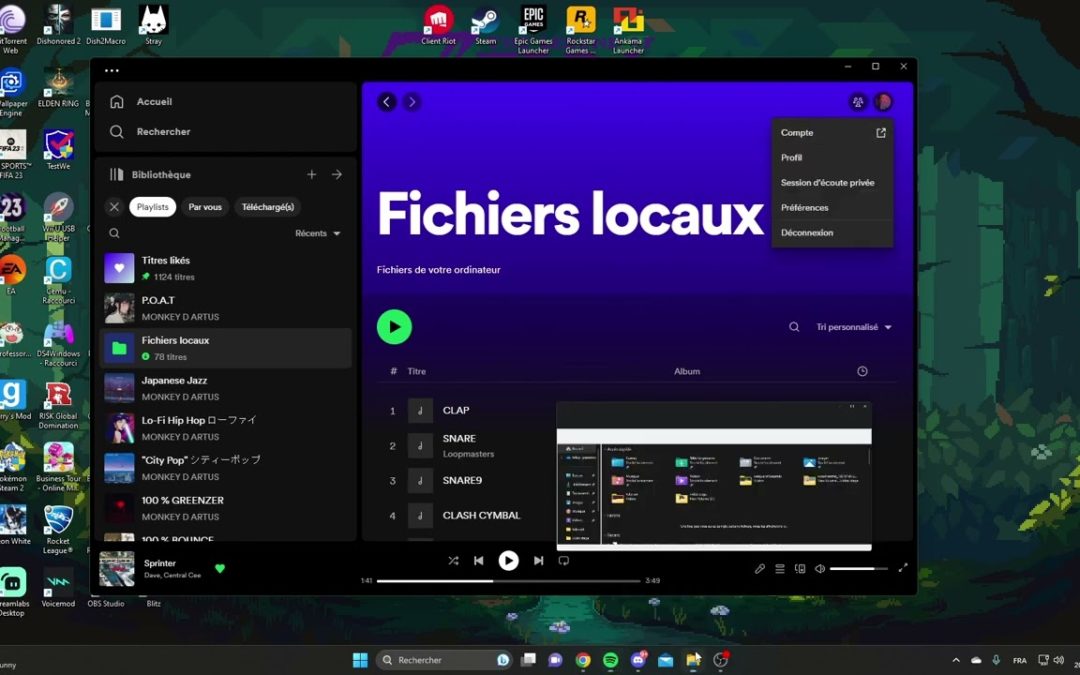This screenshot has height=675, width=1080.
Task: Search tracks in Fichiers locaux playlist
Action: (794, 327)
